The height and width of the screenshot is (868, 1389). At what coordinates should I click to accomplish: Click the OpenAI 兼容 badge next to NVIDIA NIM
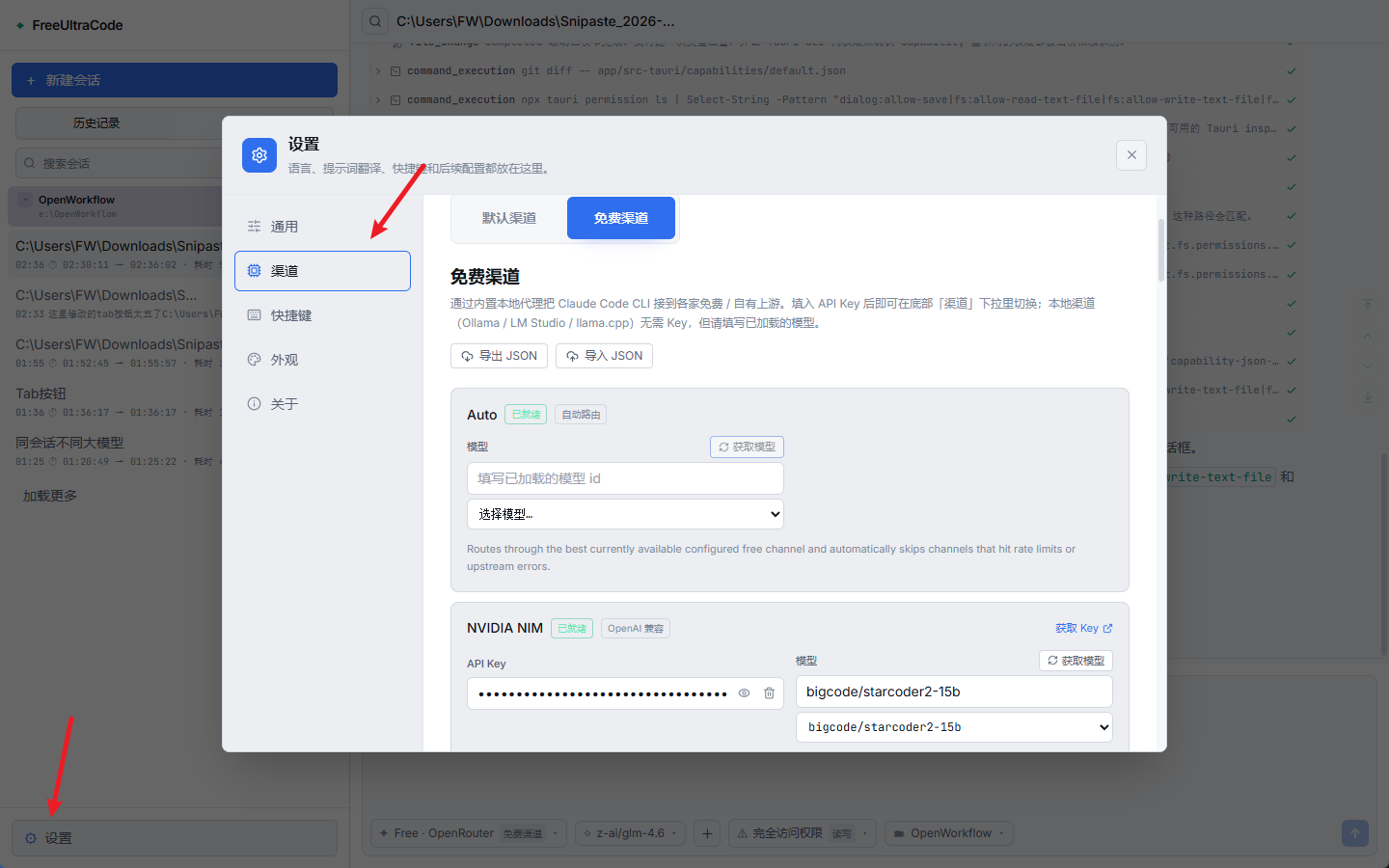pos(636,628)
